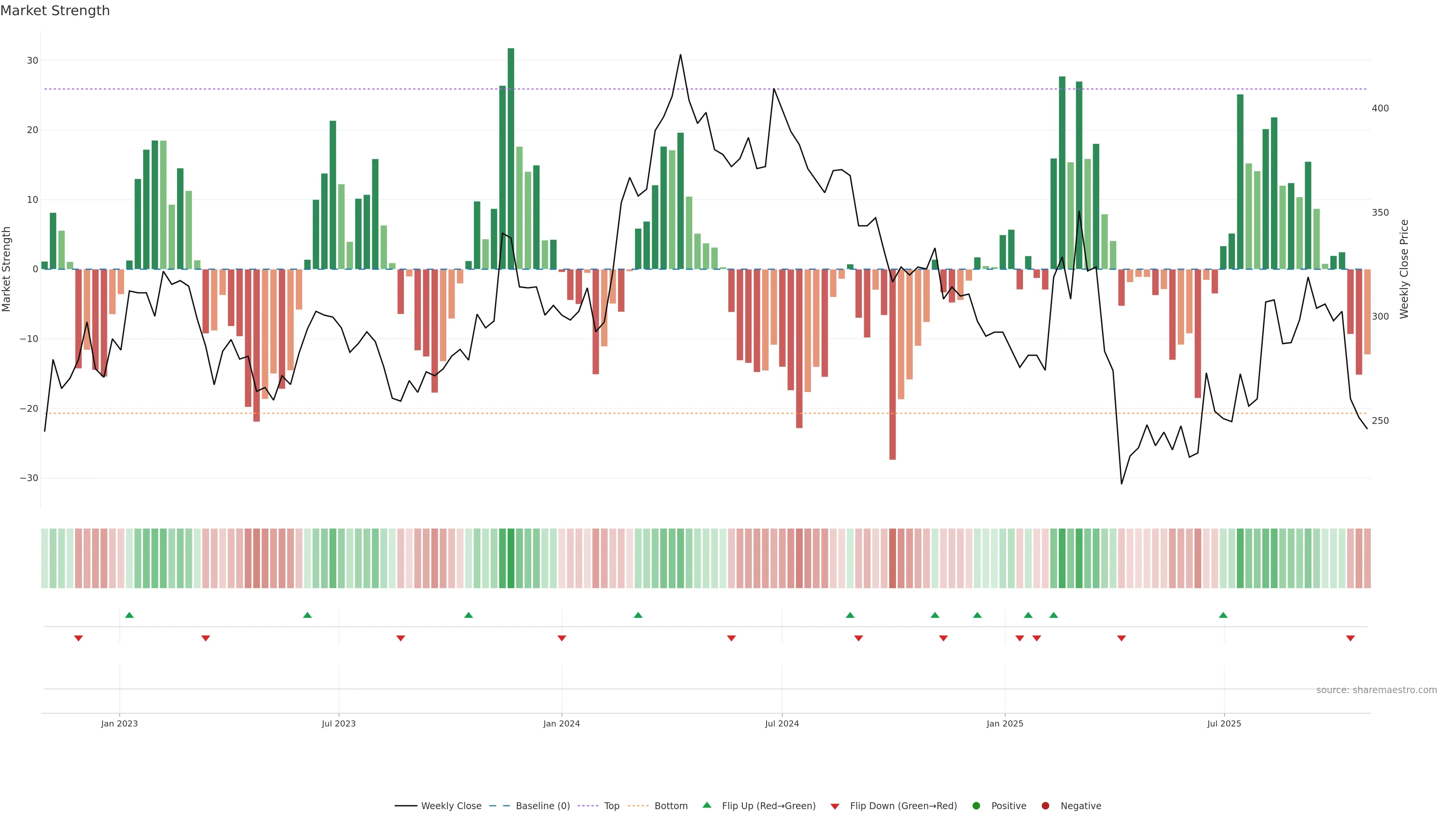Click the dark red Negative legend dot
Viewport: 1456px width, 819px height.
click(x=1045, y=806)
